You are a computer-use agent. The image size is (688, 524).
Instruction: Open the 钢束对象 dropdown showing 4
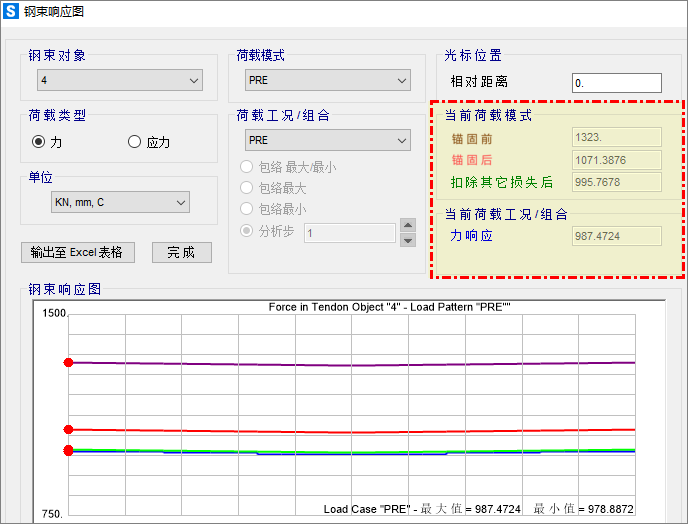(x=119, y=80)
